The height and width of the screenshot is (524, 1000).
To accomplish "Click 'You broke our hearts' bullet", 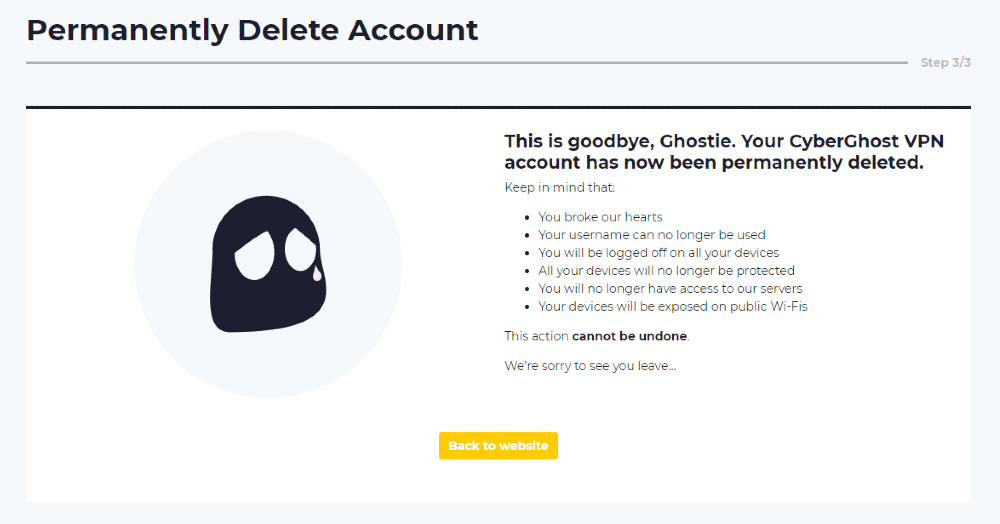I will [x=600, y=217].
